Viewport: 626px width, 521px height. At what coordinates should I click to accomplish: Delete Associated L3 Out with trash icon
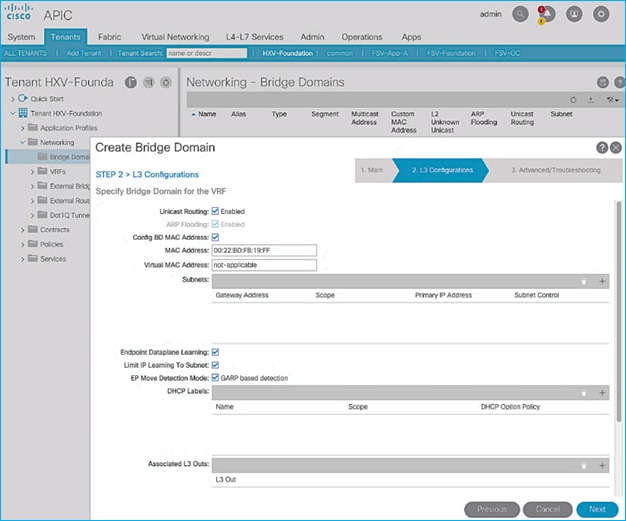584,466
